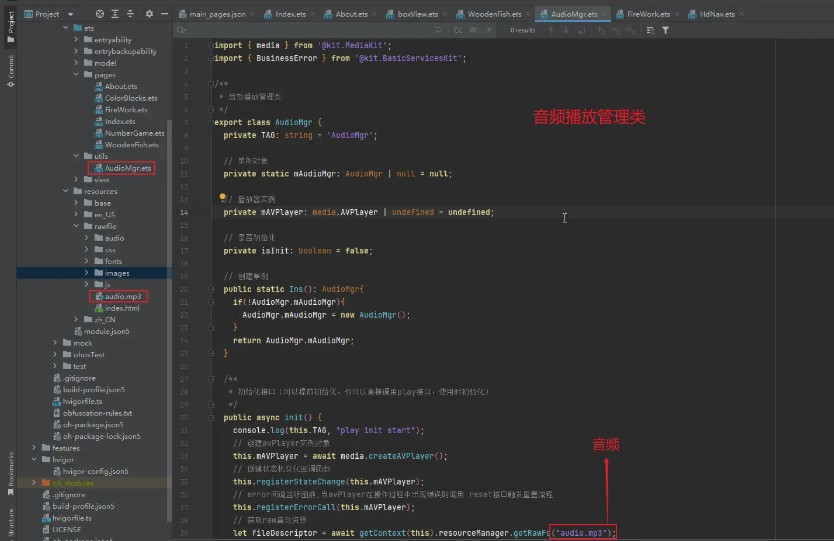The image size is (834, 541).
Task: Collapse the utils folder
Action: pos(76,156)
